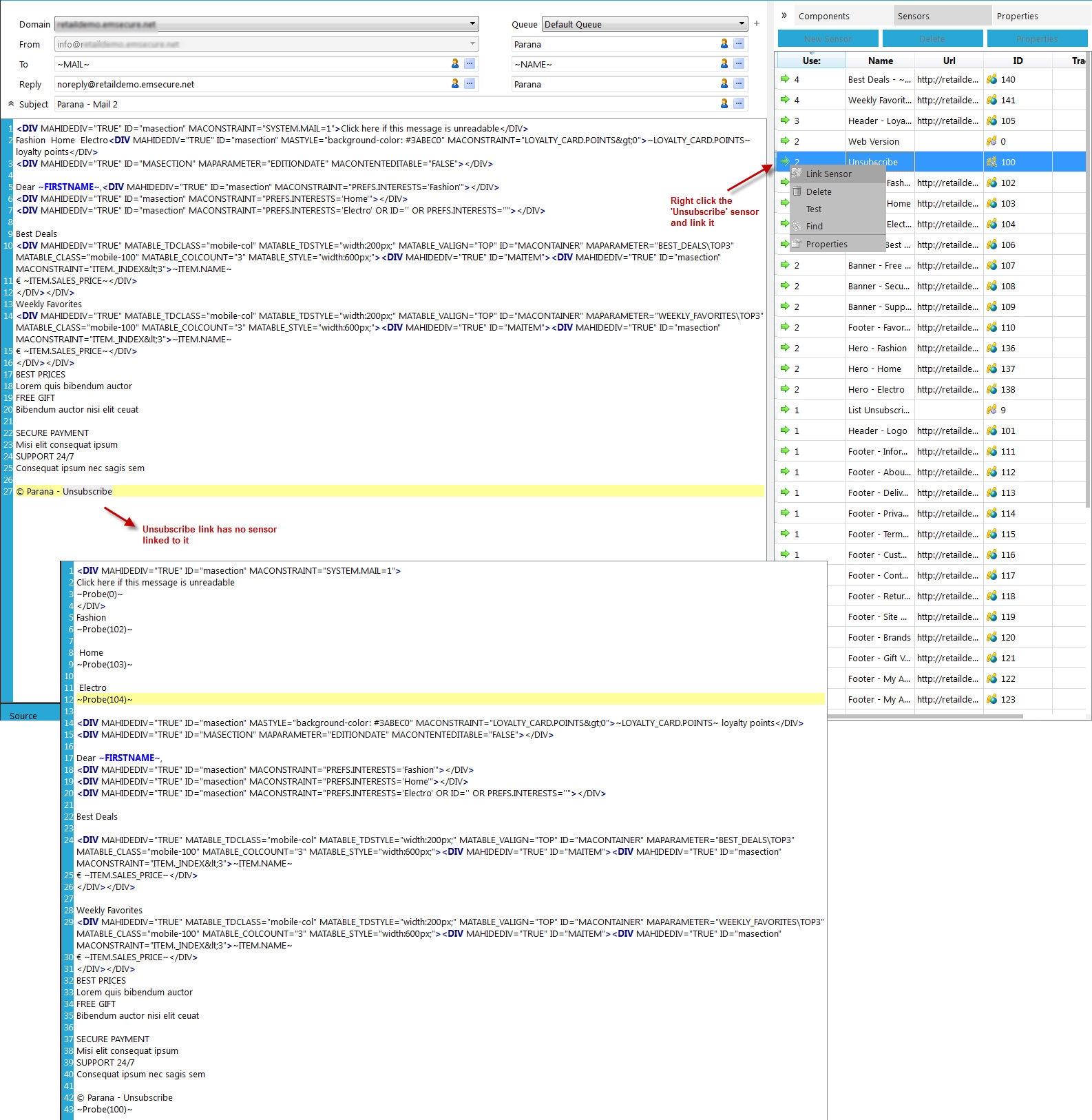The width and height of the screenshot is (1092, 1120).
Task: Click the green arrow on the Hero - Fashion row
Action: pos(785,348)
